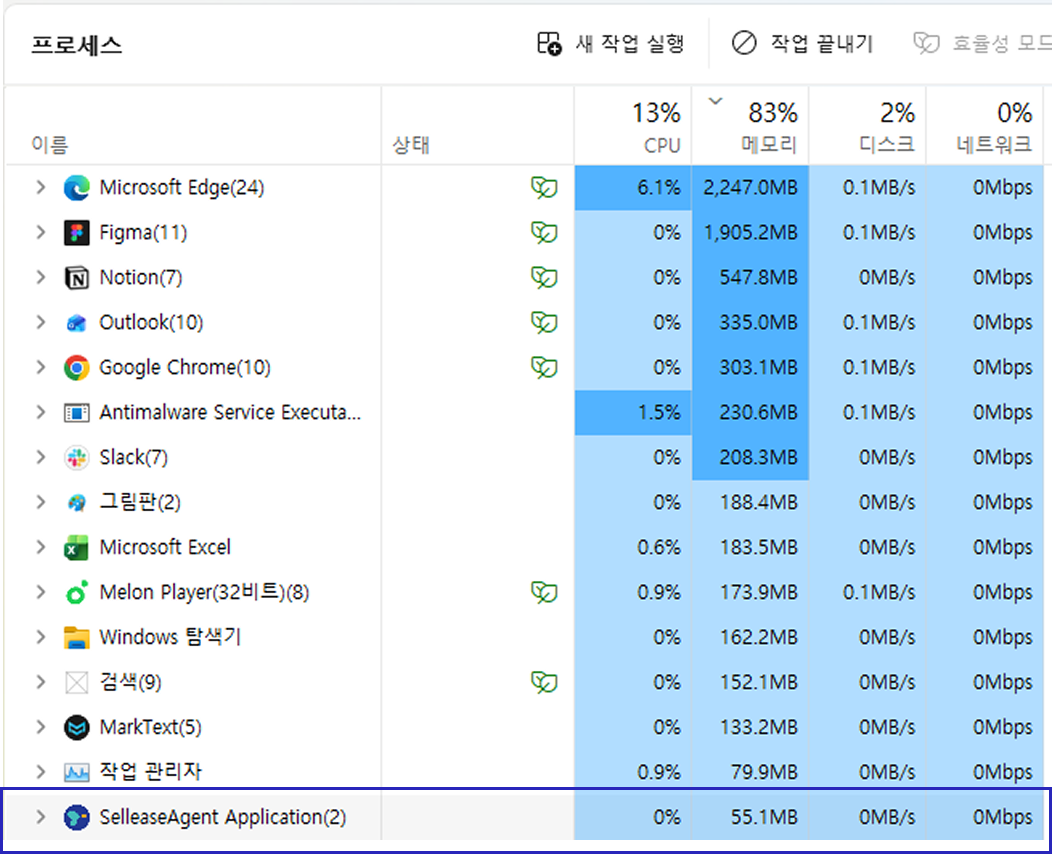
Task: Sort by the 이름 column header
Action: point(193,125)
